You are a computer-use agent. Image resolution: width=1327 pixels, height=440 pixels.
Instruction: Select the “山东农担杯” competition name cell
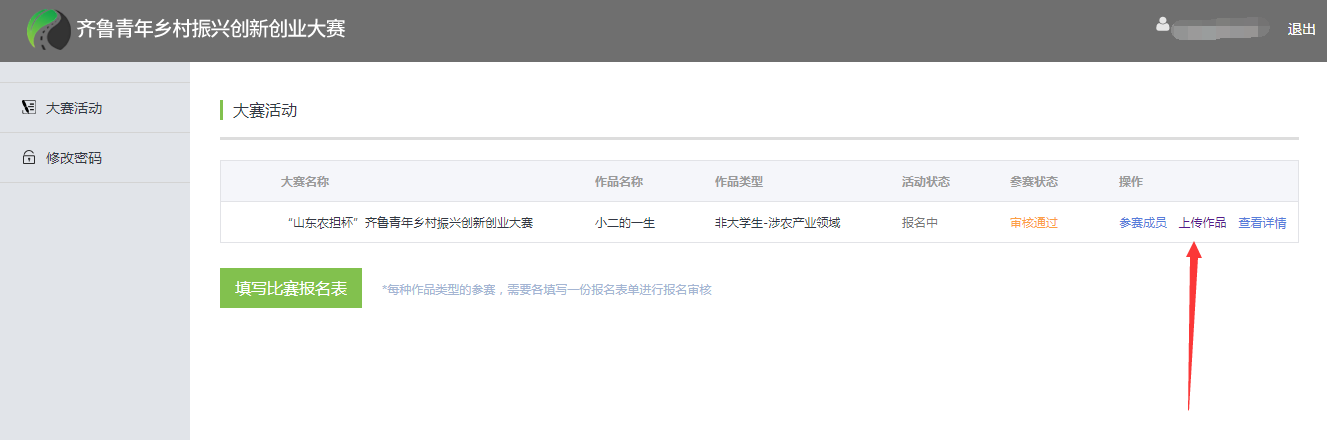[x=409, y=223]
